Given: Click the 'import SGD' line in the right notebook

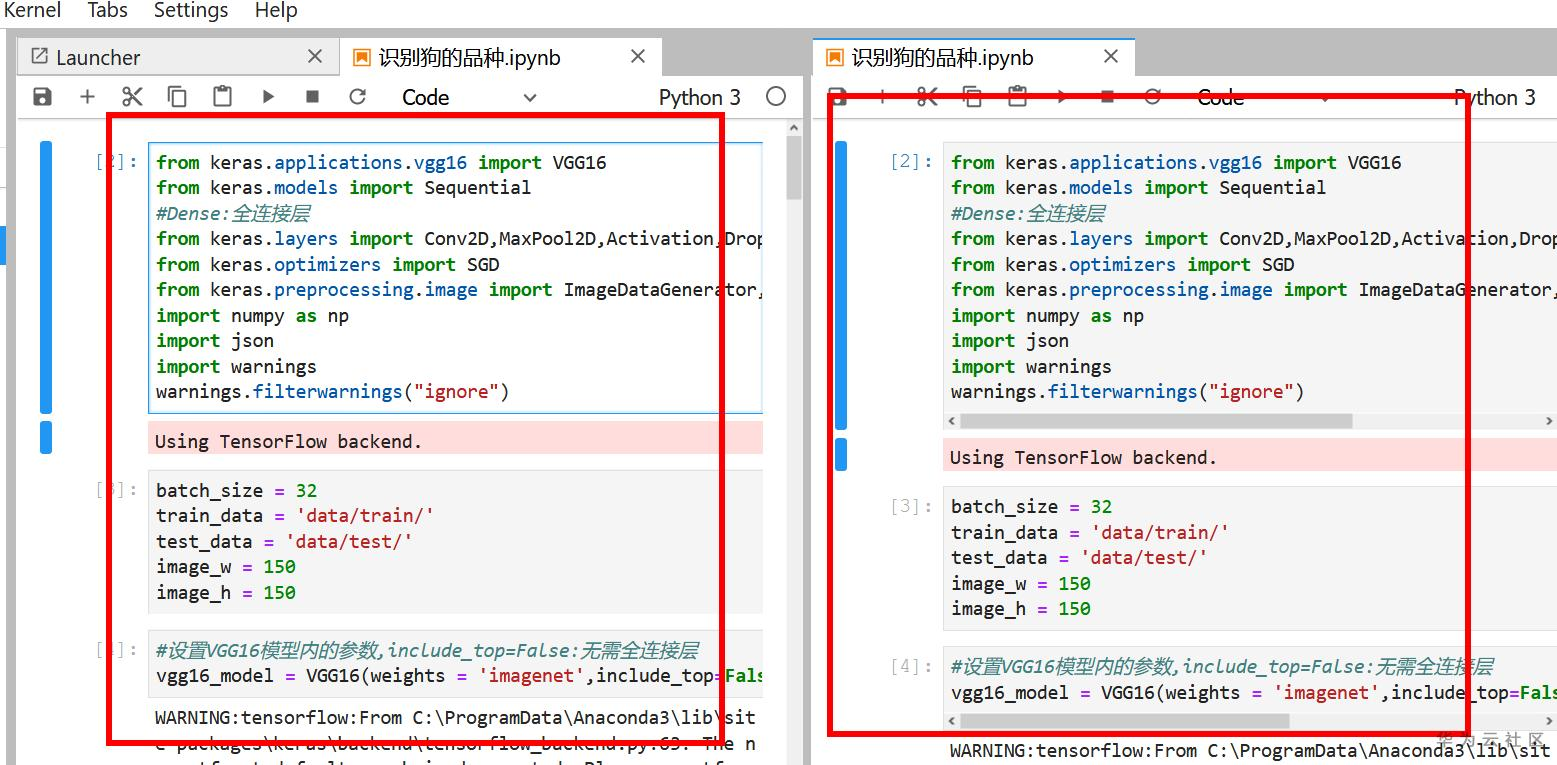Looking at the screenshot, I should (x=1122, y=265).
